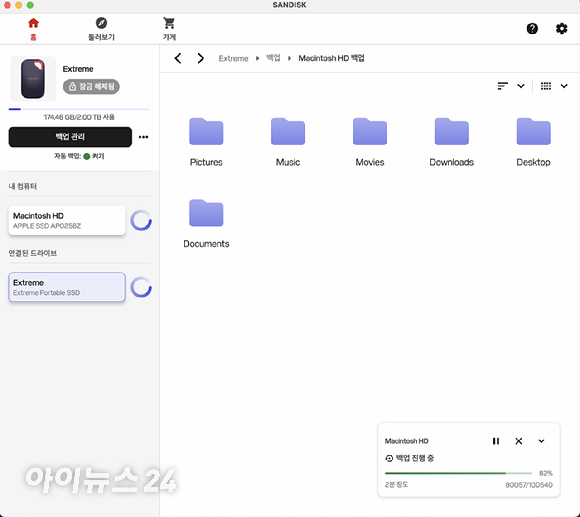Toggle the auto backup status indicator
Image resolution: width=580 pixels, height=517 pixels.
coord(87,156)
